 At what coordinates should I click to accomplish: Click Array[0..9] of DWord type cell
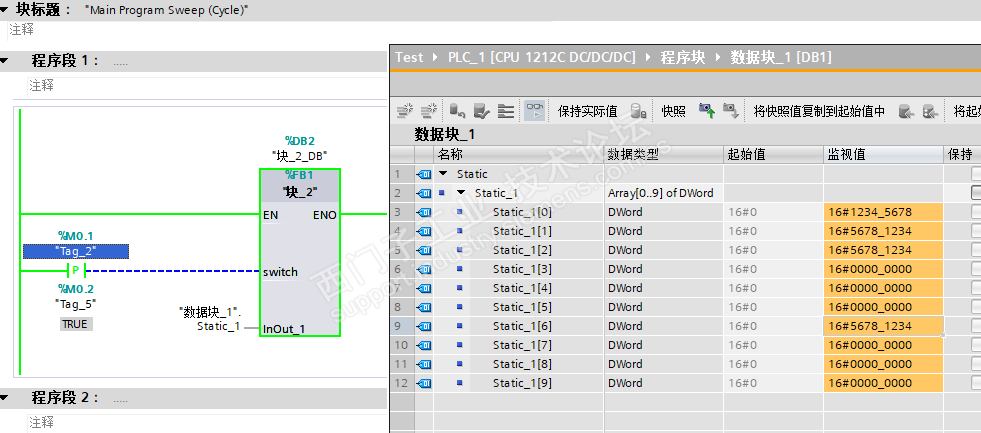tap(664, 193)
